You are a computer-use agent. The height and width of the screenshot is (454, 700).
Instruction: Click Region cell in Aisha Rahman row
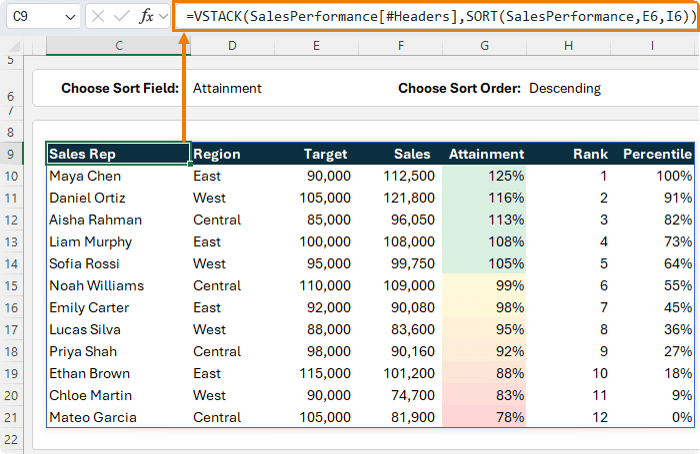(233, 220)
